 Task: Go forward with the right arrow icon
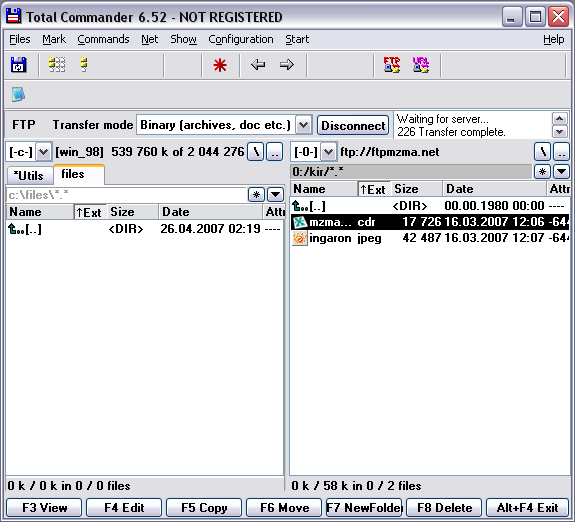tap(286, 65)
